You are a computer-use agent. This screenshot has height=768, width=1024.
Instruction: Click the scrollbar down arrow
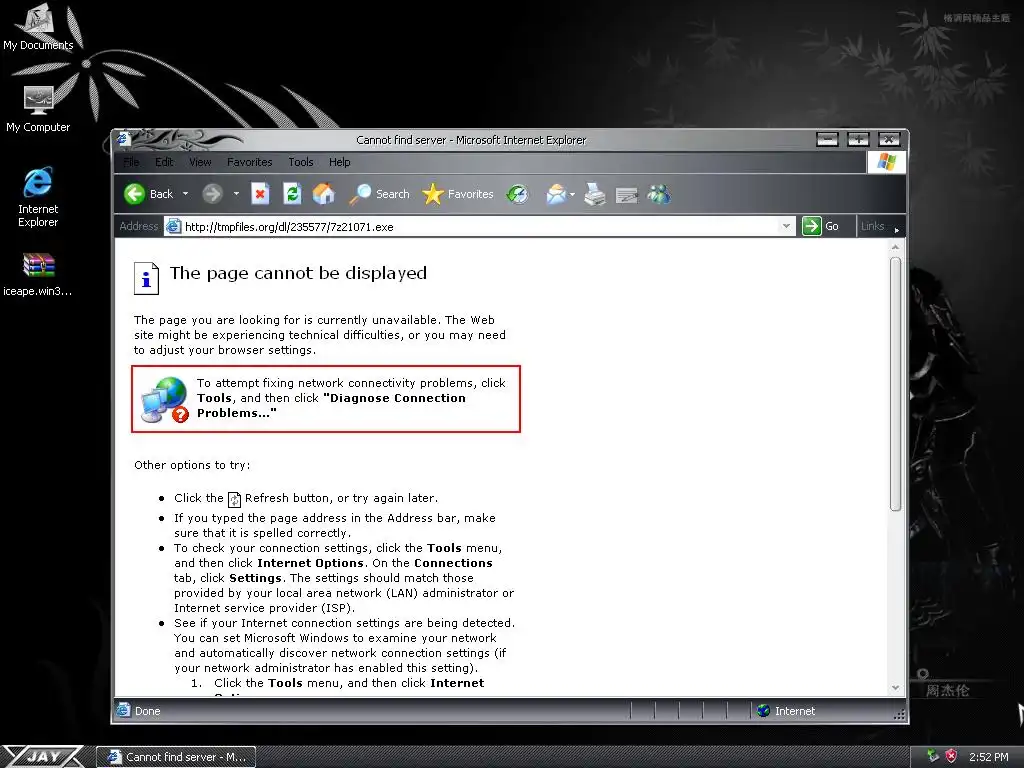click(895, 688)
